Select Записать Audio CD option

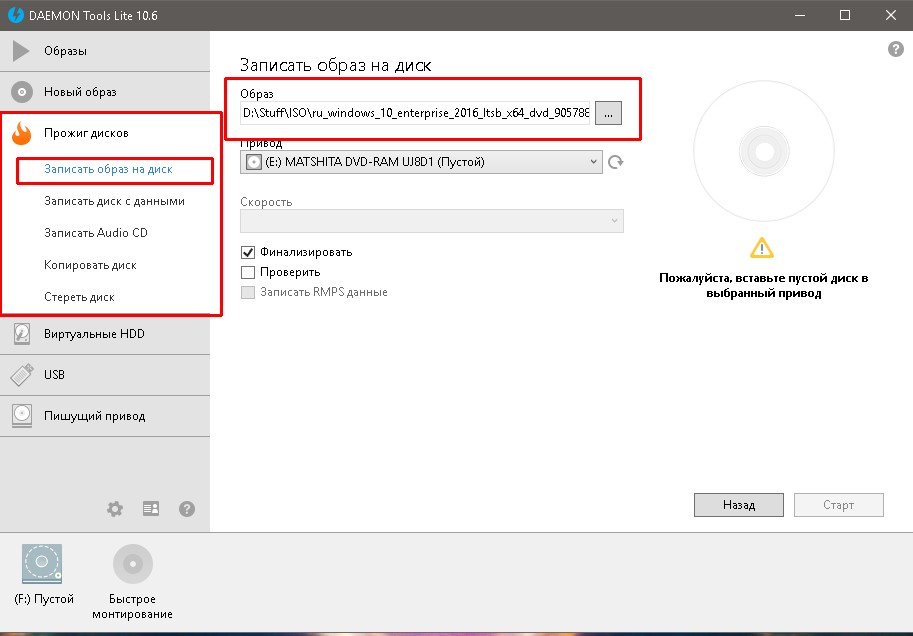click(96, 233)
